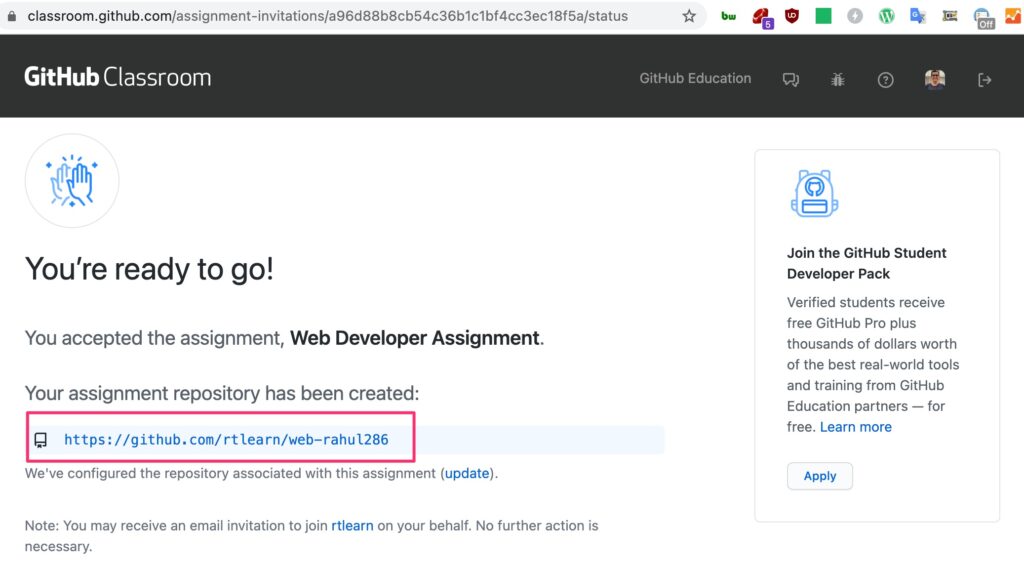
Task: Click the update link for repository
Action: click(467, 473)
